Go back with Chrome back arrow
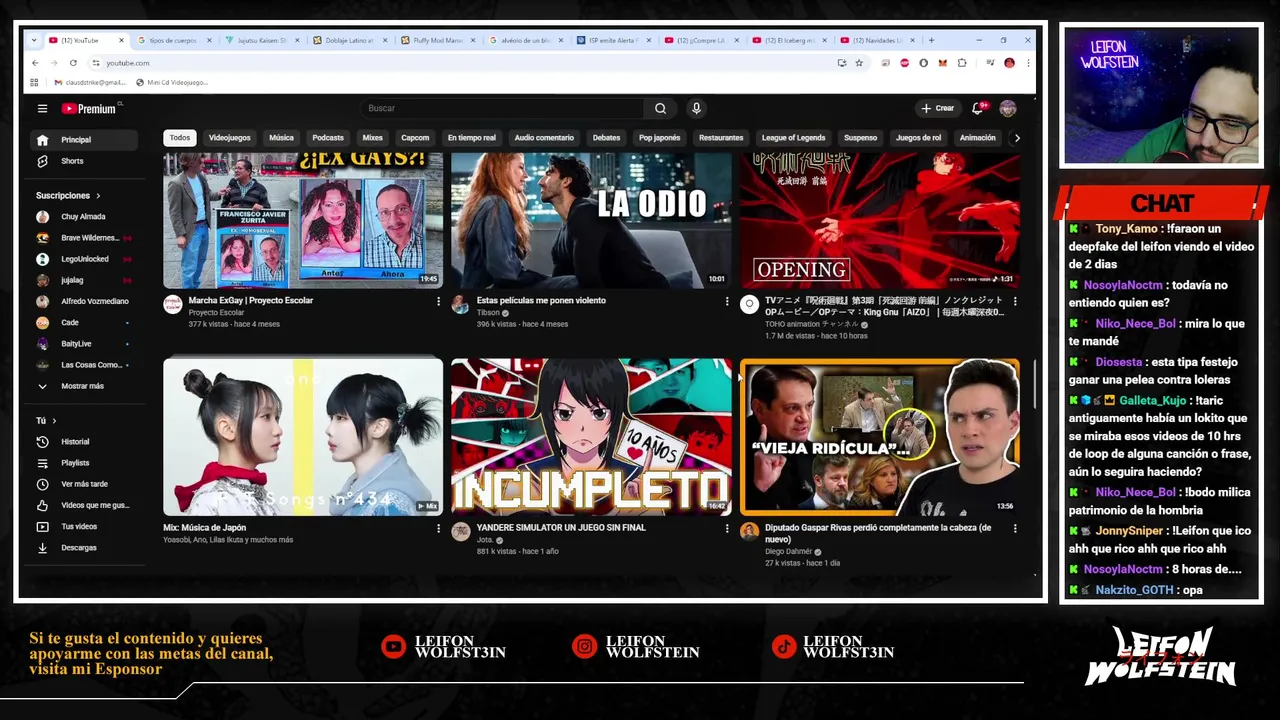Image resolution: width=1280 pixels, height=720 pixels. 34,63
